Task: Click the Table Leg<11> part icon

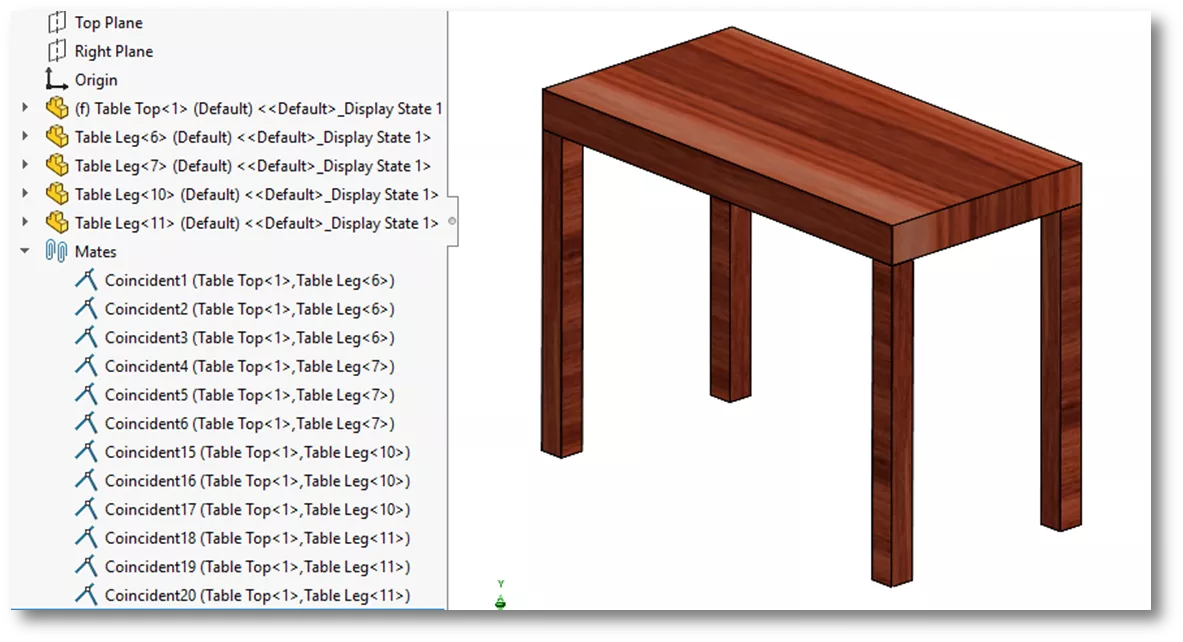Action: coord(57,223)
